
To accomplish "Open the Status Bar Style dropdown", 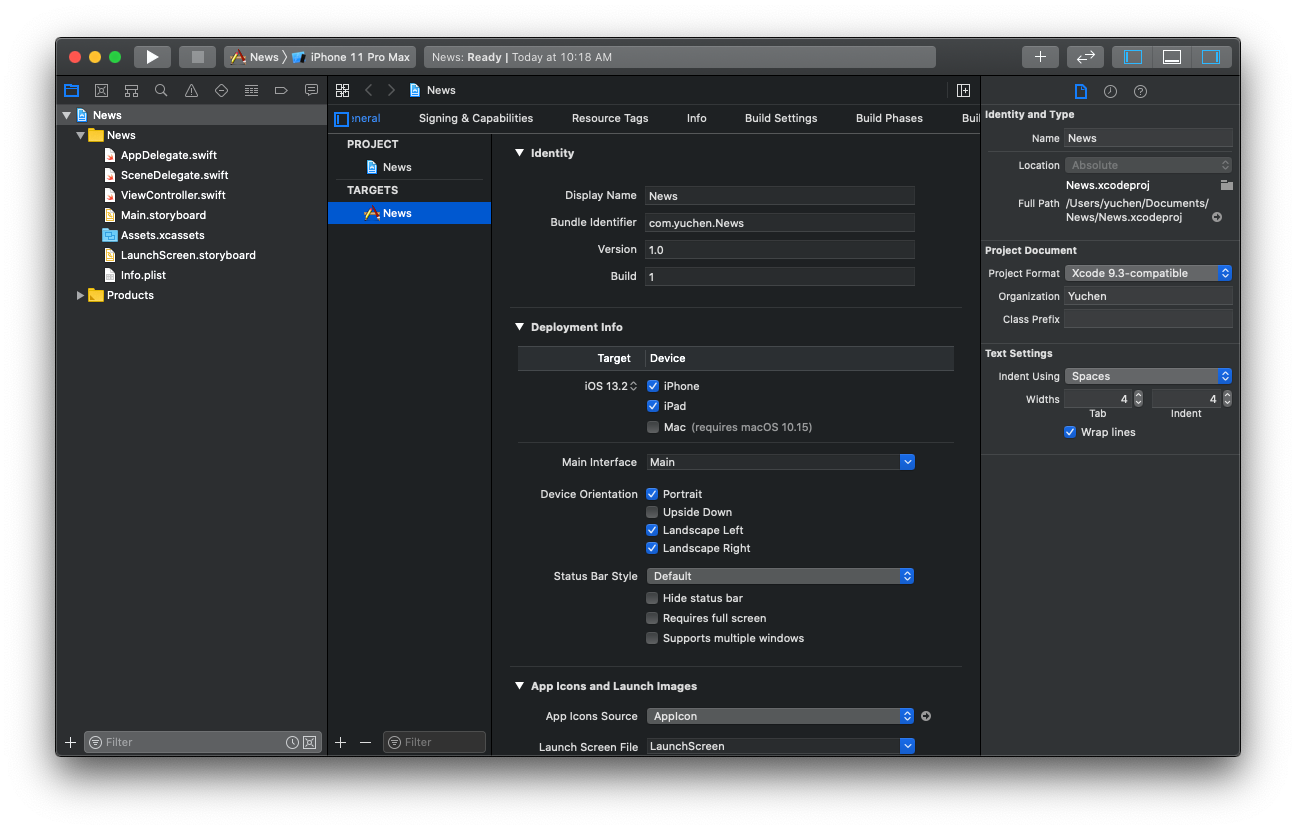I will click(x=780, y=576).
